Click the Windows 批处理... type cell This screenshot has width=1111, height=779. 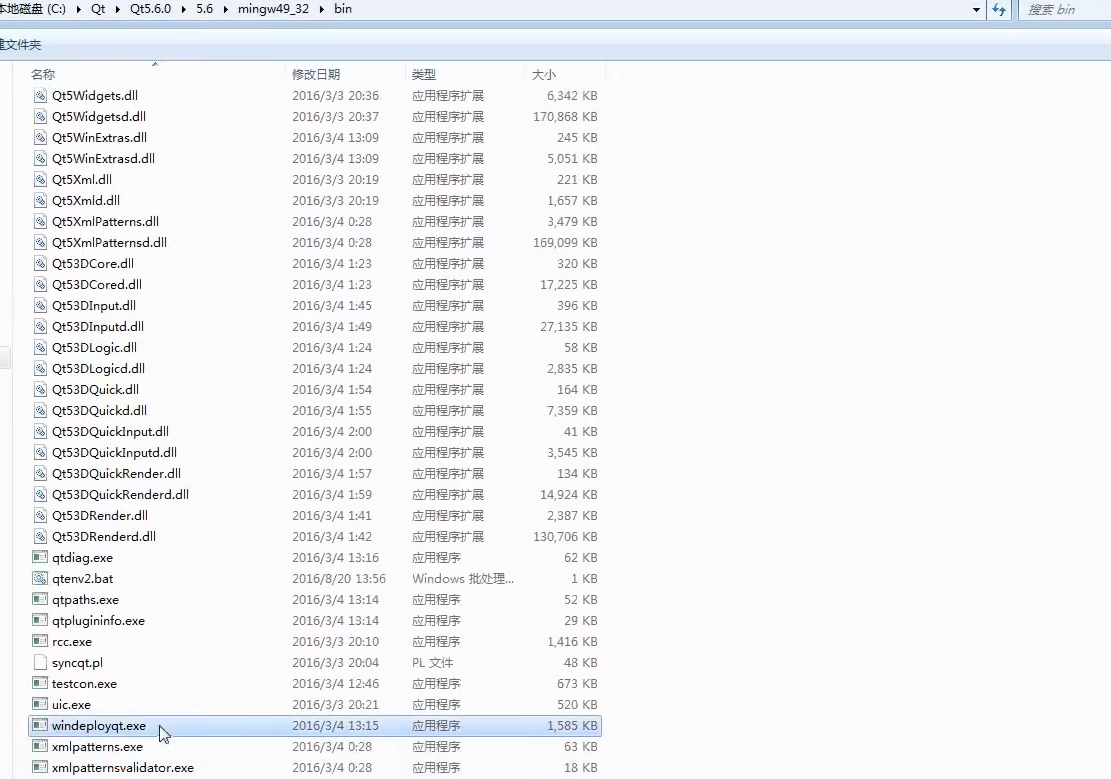(463, 578)
